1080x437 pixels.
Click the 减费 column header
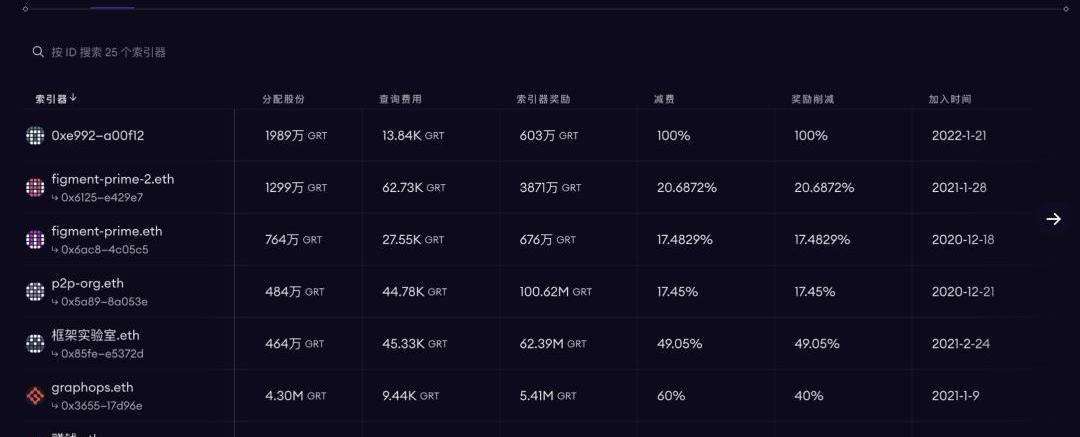coord(664,99)
